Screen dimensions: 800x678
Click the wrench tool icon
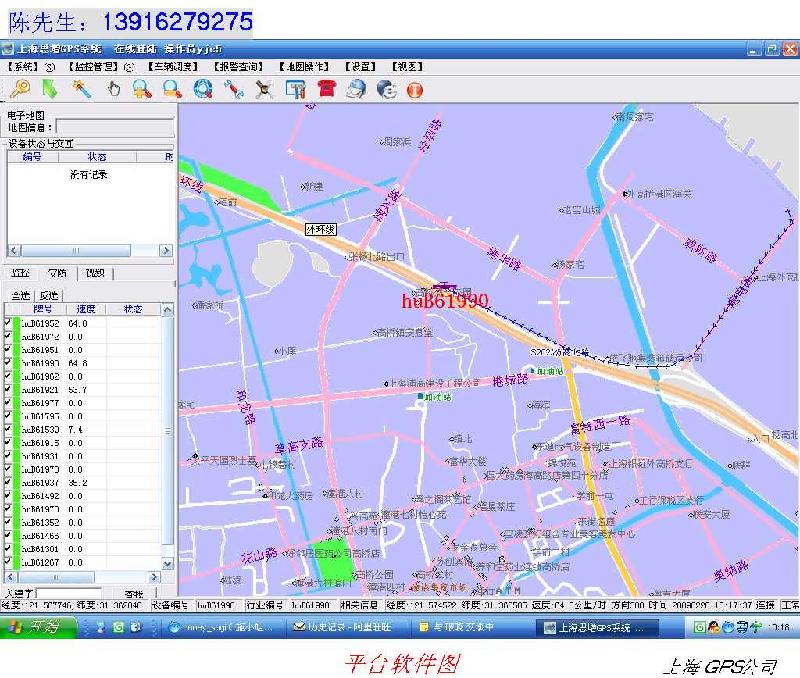tap(233, 89)
